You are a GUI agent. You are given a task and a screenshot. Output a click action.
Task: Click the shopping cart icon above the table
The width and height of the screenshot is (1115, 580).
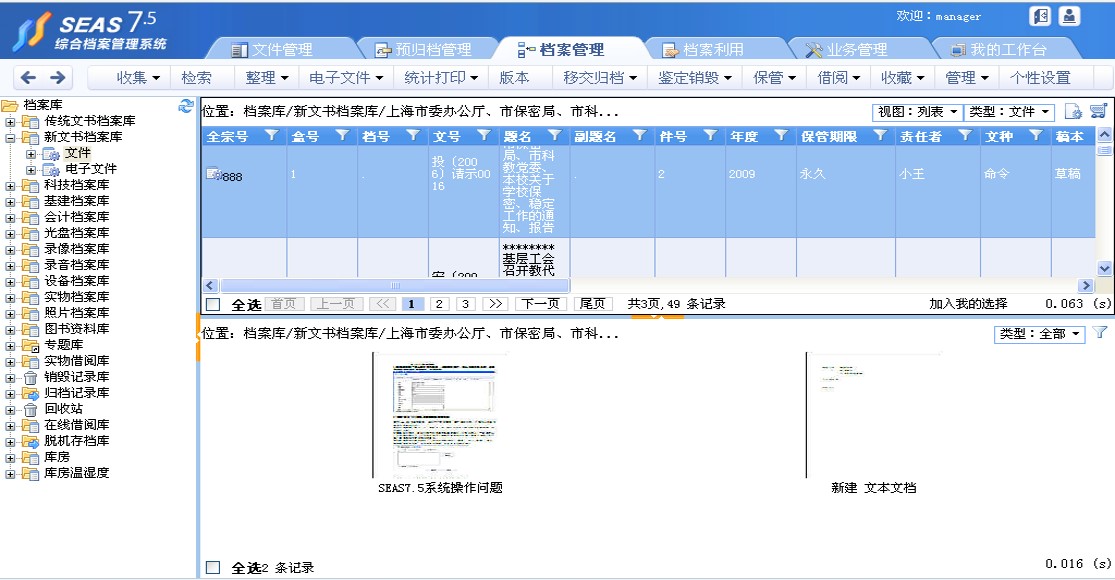pyautogui.click(x=1099, y=112)
